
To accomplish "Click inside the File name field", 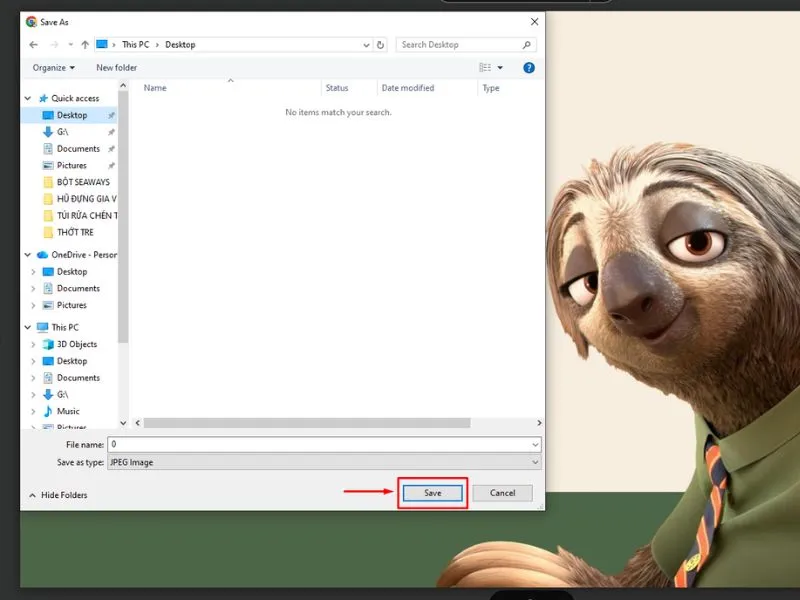I will (x=300, y=444).
